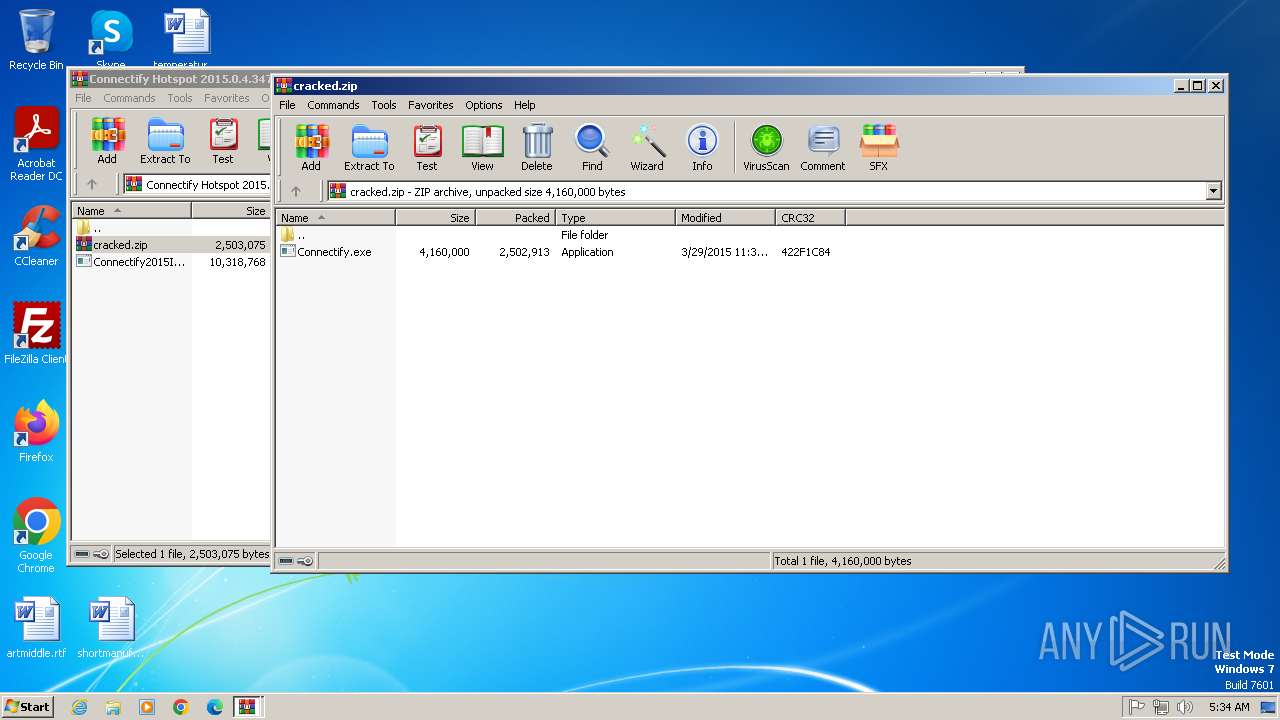The image size is (1280, 720).
Task: Open Favorites menu in cracked.zip
Action: tap(431, 105)
